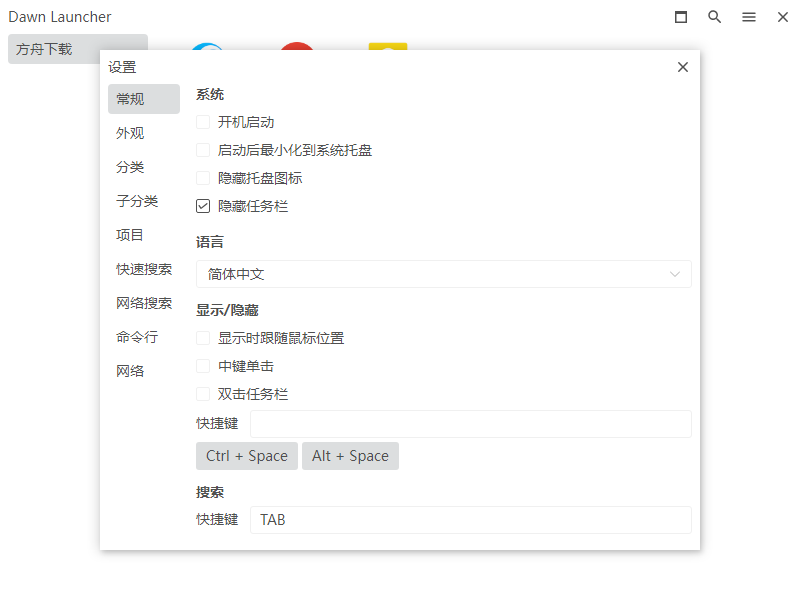Close the 设置 dialog with its X icon
This screenshot has width=800, height=600.
(683, 67)
